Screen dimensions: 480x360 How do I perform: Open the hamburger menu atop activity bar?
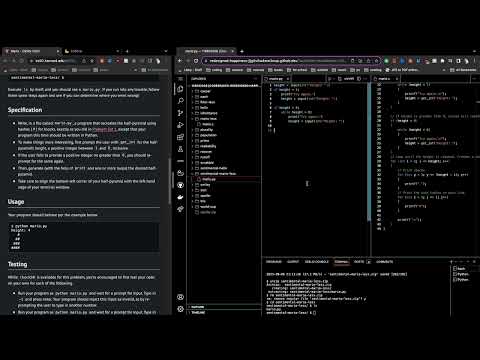[x=180, y=79]
